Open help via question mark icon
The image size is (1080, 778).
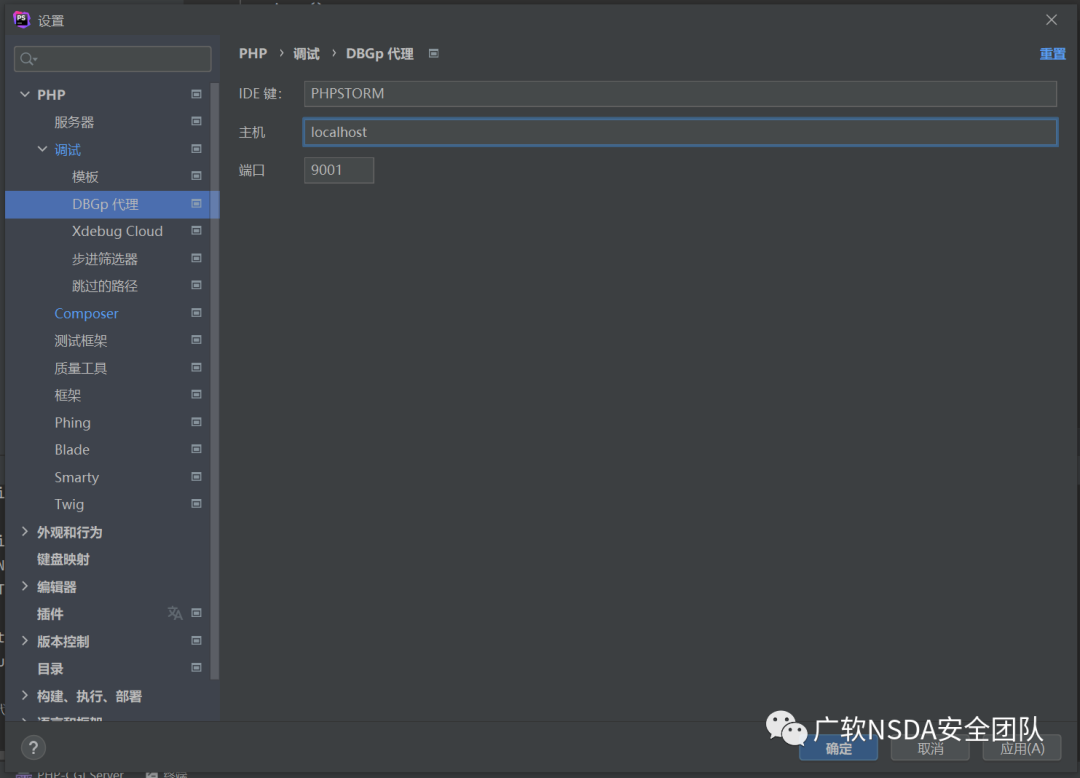point(33,748)
